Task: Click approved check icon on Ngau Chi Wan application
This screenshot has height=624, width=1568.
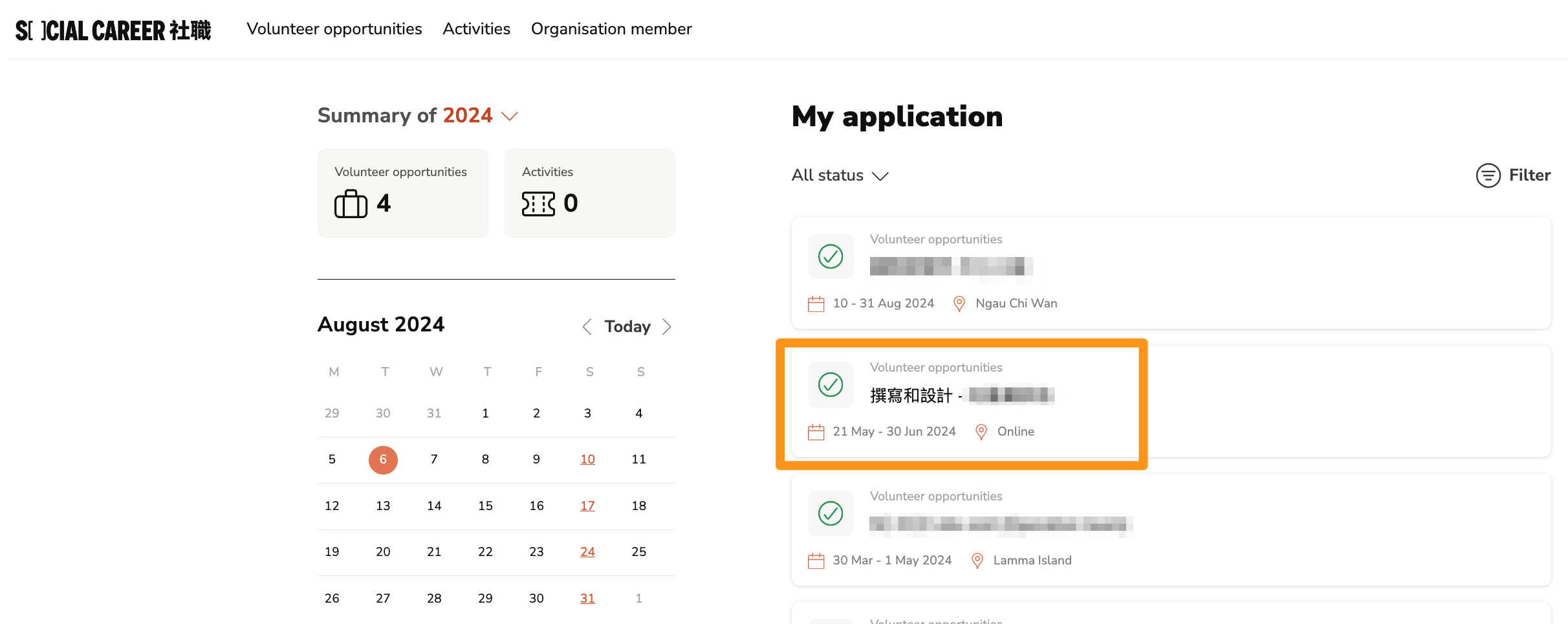Action: click(x=831, y=256)
